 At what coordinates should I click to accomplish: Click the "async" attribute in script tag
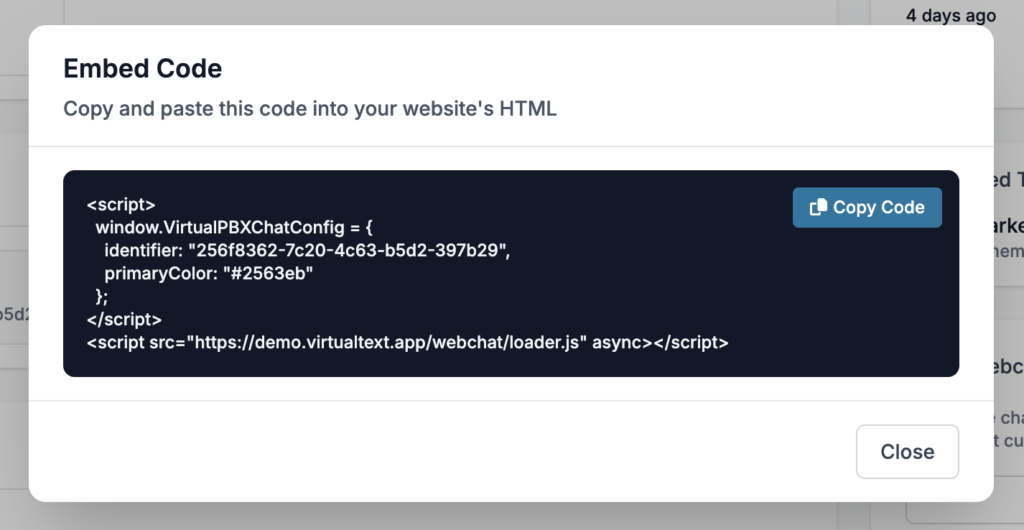pos(622,343)
